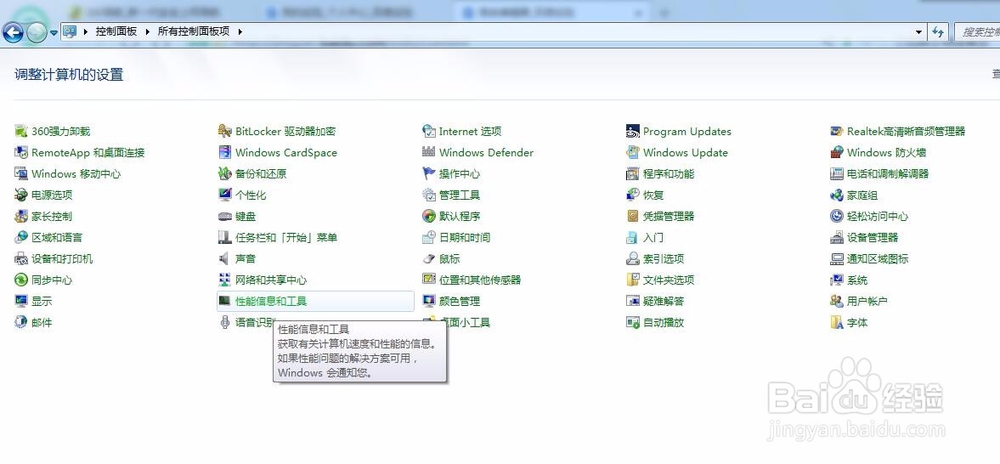Open the address bar history dropdown
Image resolution: width=1000 pixels, height=464 pixels.
(918, 31)
